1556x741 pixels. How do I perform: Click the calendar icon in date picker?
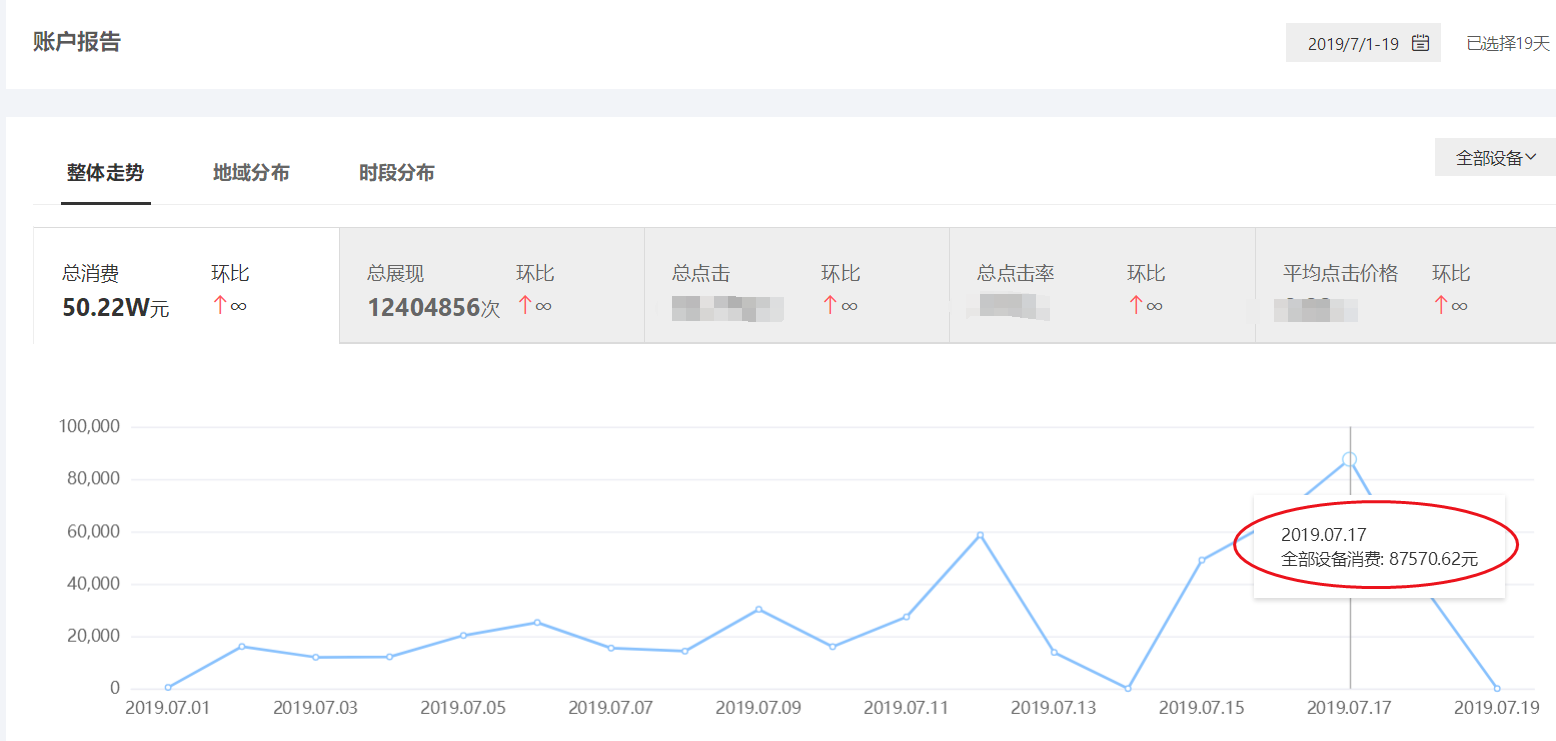[1420, 43]
